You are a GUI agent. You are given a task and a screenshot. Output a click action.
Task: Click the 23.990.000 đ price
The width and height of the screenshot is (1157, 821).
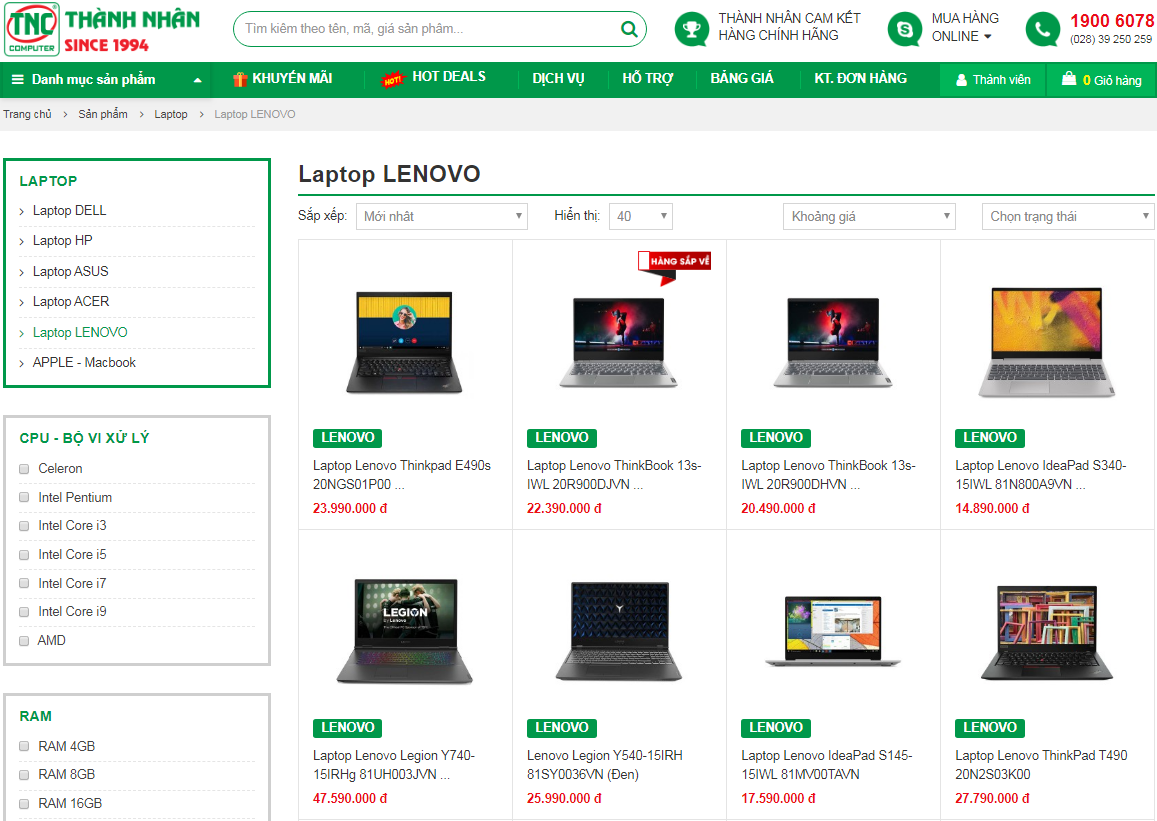[350, 508]
